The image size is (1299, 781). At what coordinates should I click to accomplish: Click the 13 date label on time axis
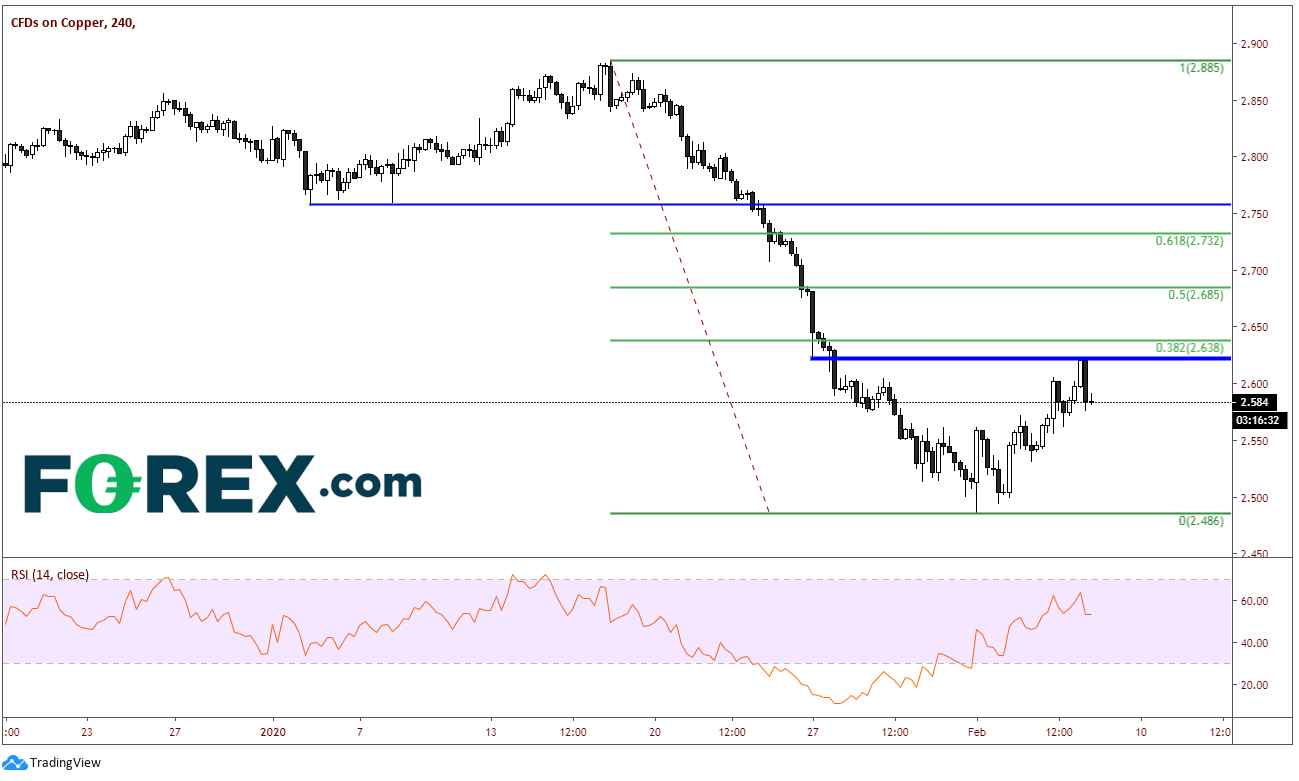(490, 731)
